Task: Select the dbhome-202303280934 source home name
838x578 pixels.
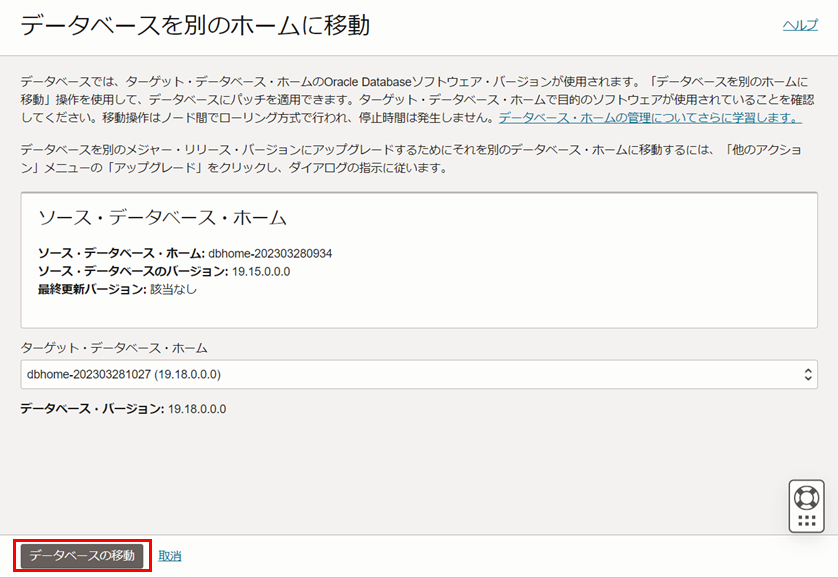Action: coord(270,254)
